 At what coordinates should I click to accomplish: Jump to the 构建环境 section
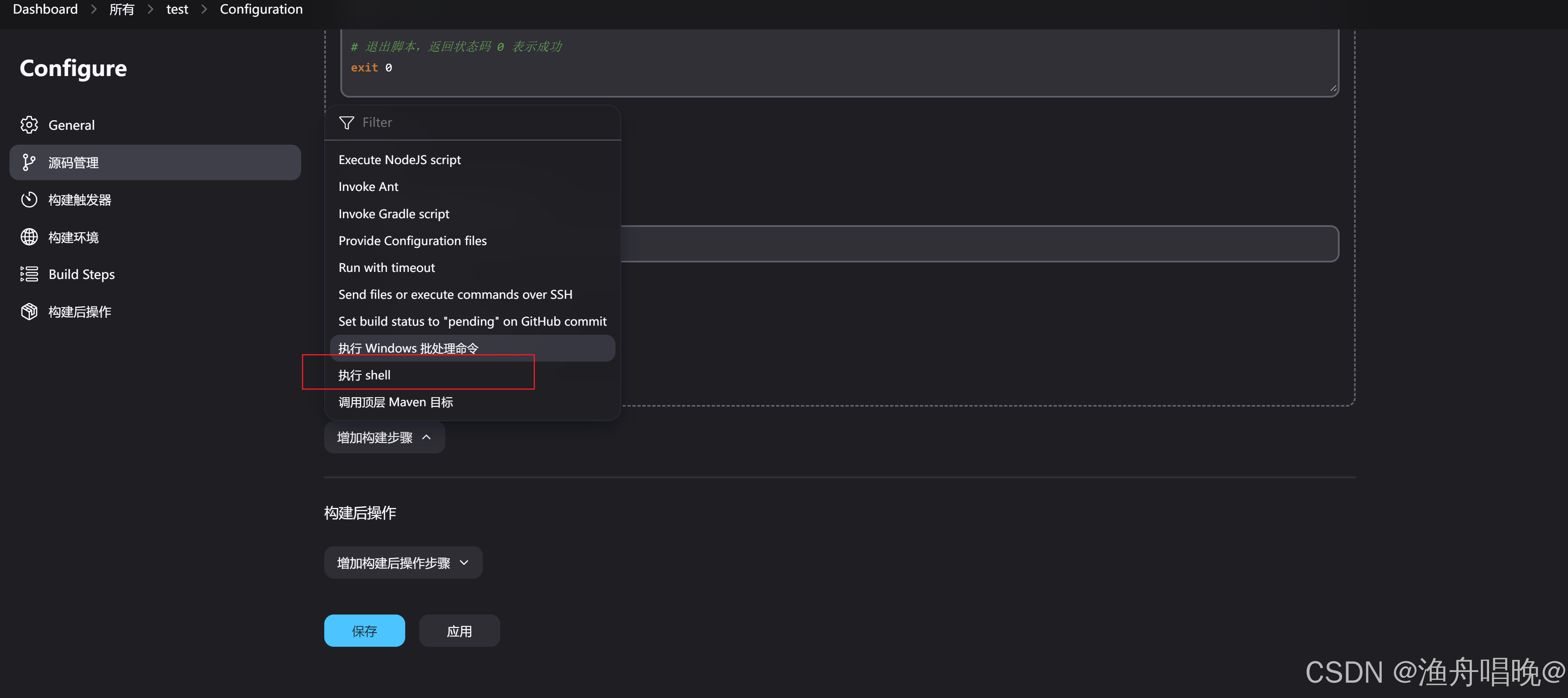(155, 237)
